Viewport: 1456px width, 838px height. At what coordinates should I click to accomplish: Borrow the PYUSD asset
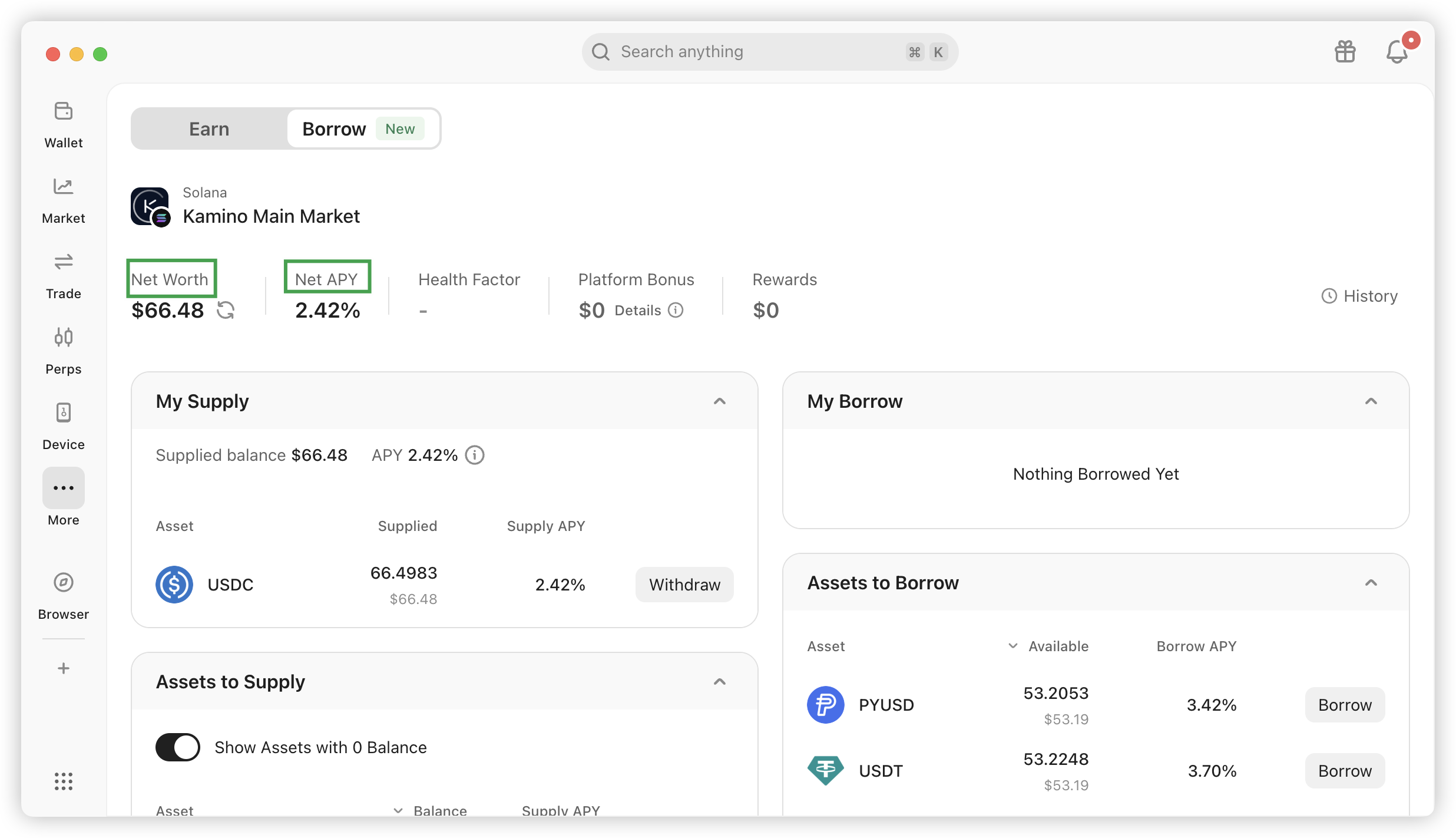coord(1345,705)
